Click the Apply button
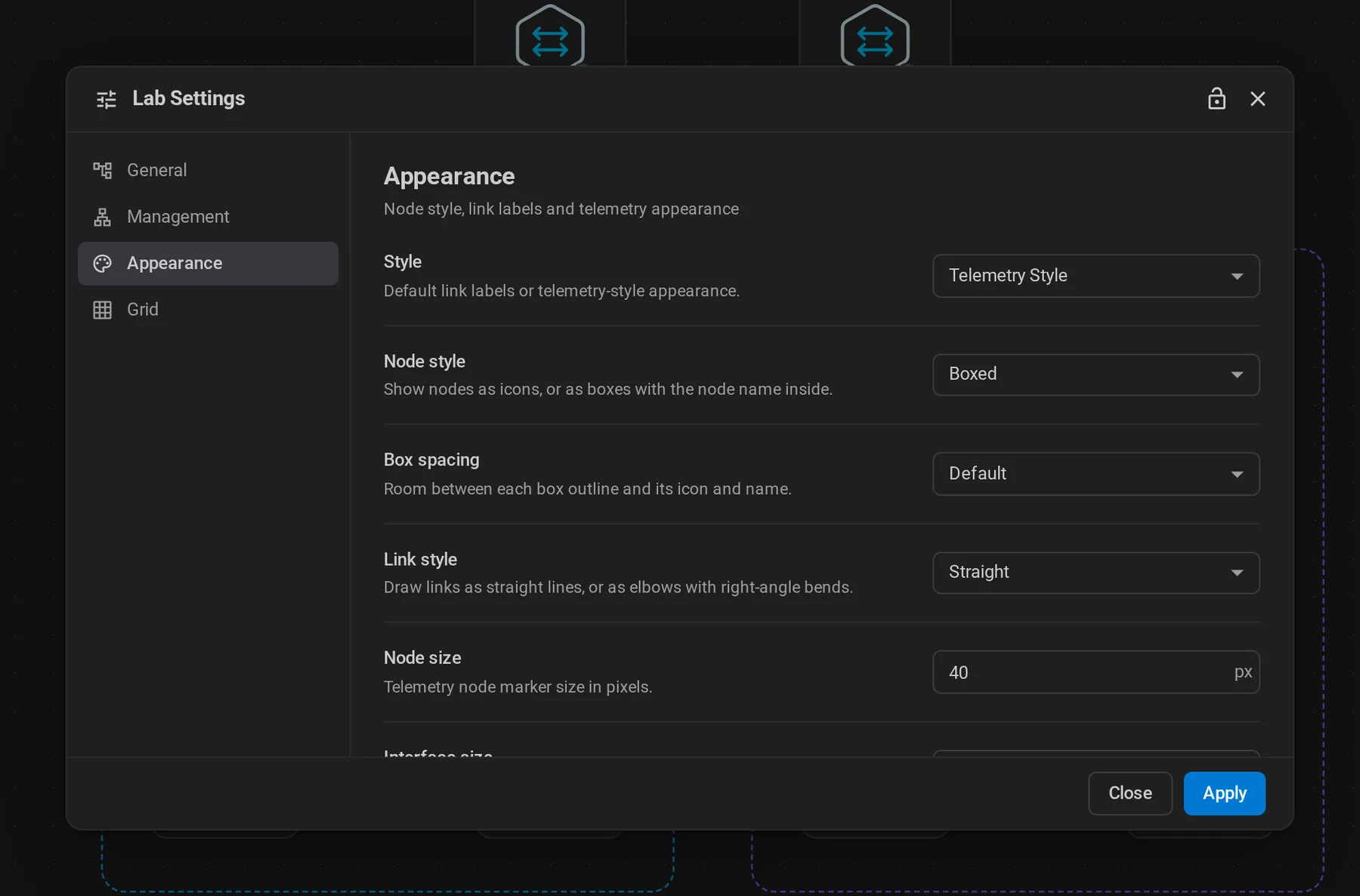The height and width of the screenshot is (896, 1360). point(1224,793)
